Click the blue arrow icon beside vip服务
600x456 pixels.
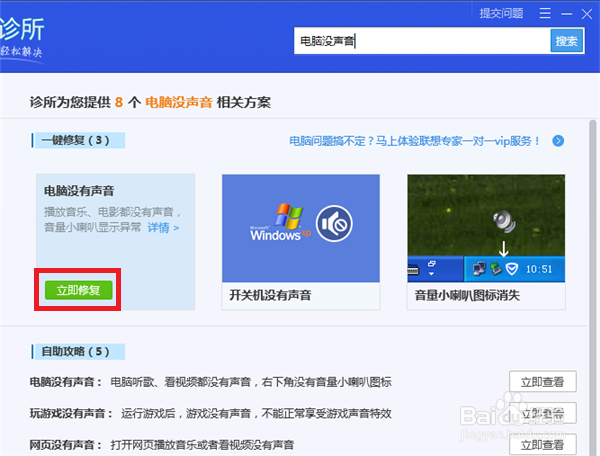pos(558,141)
